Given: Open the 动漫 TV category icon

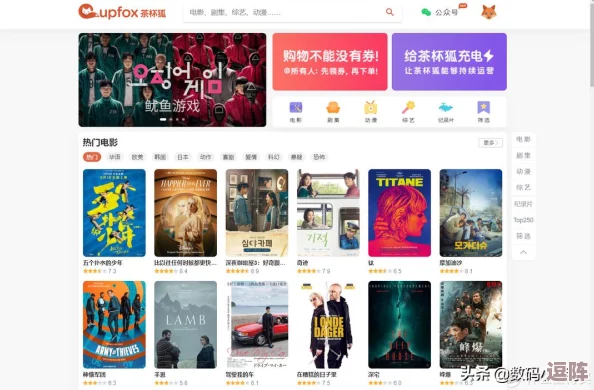Looking at the screenshot, I should click(370, 108).
